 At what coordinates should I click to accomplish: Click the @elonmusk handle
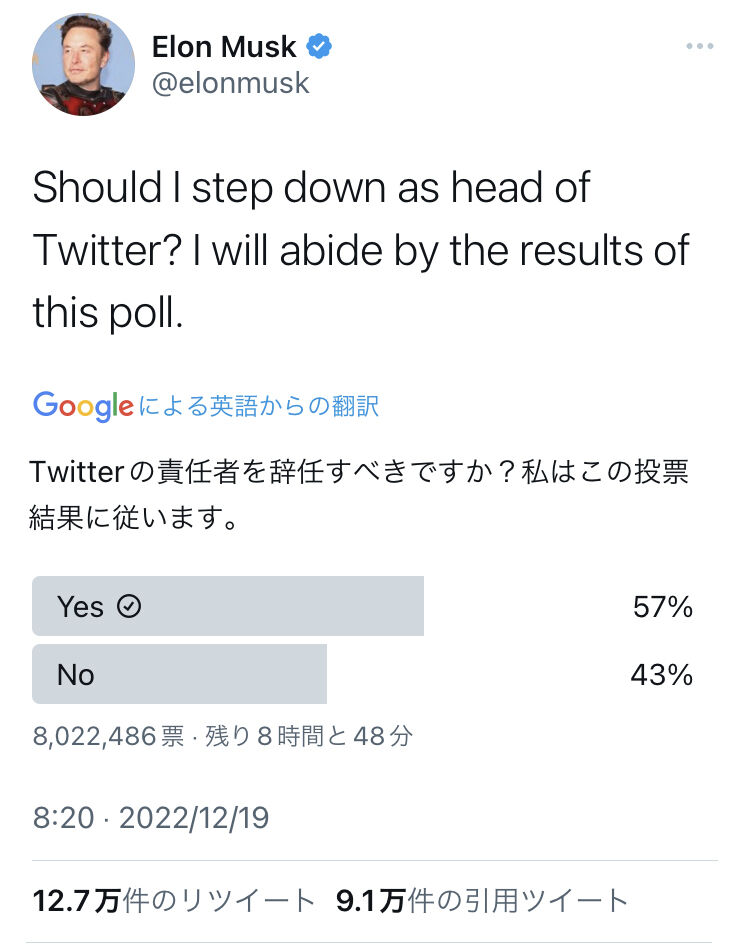230,83
